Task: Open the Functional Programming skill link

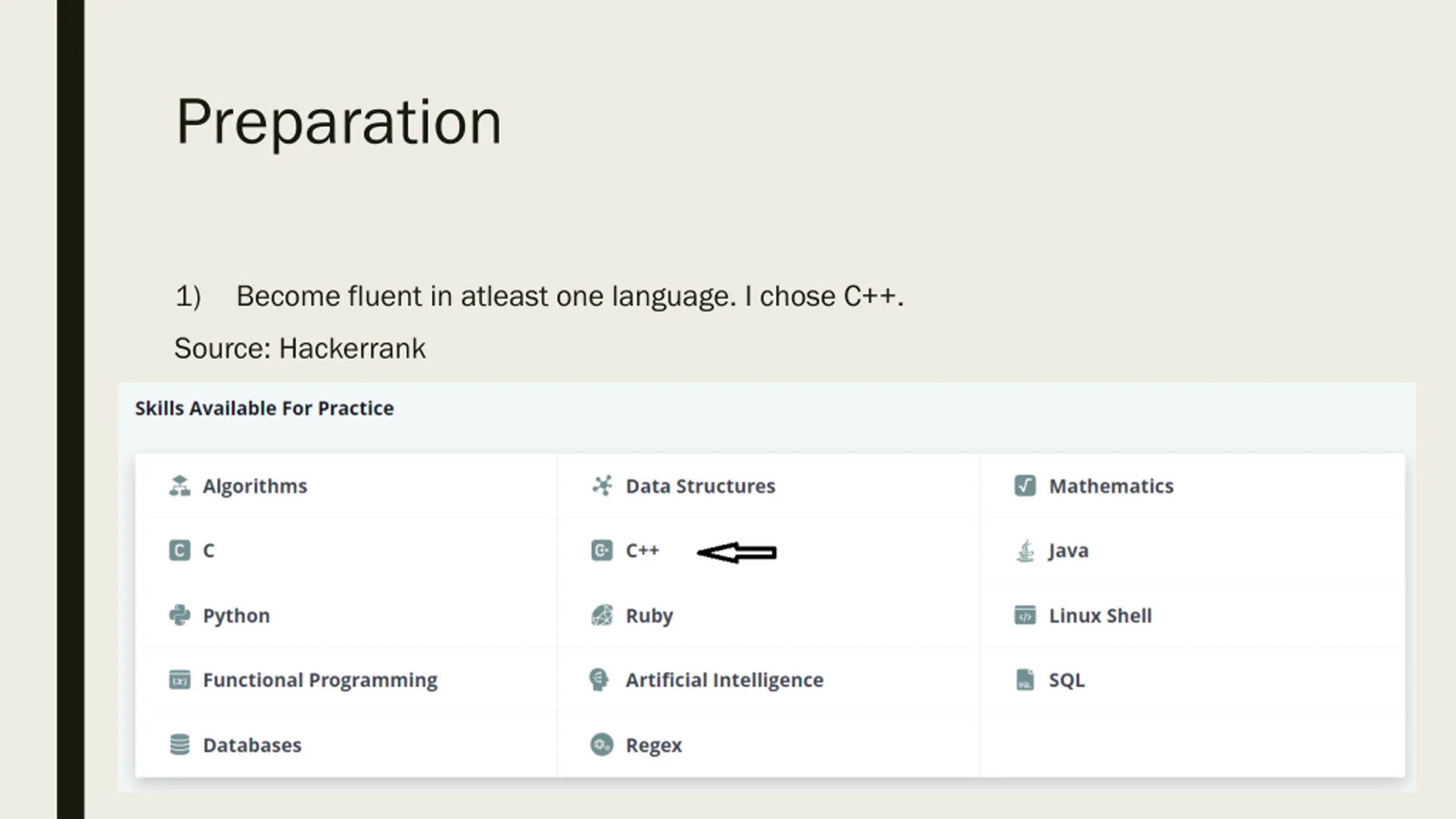Action: coord(320,680)
